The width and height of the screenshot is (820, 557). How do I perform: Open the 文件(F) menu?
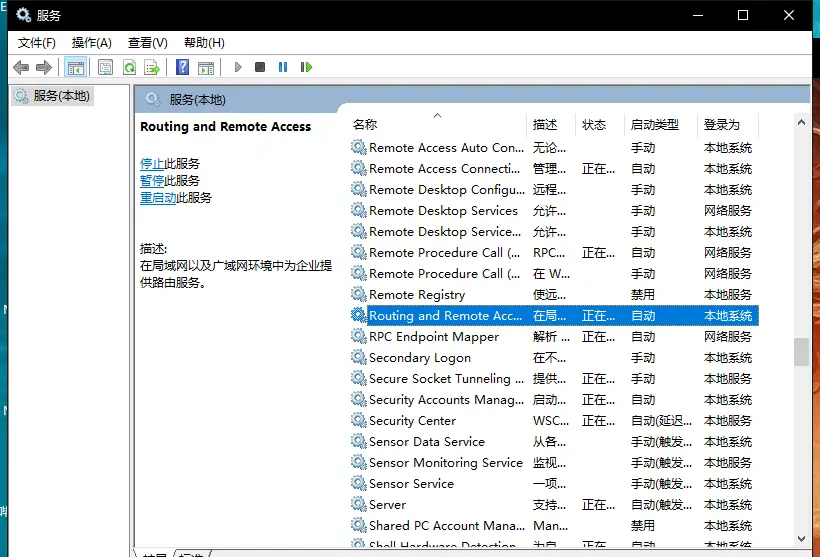pos(37,43)
